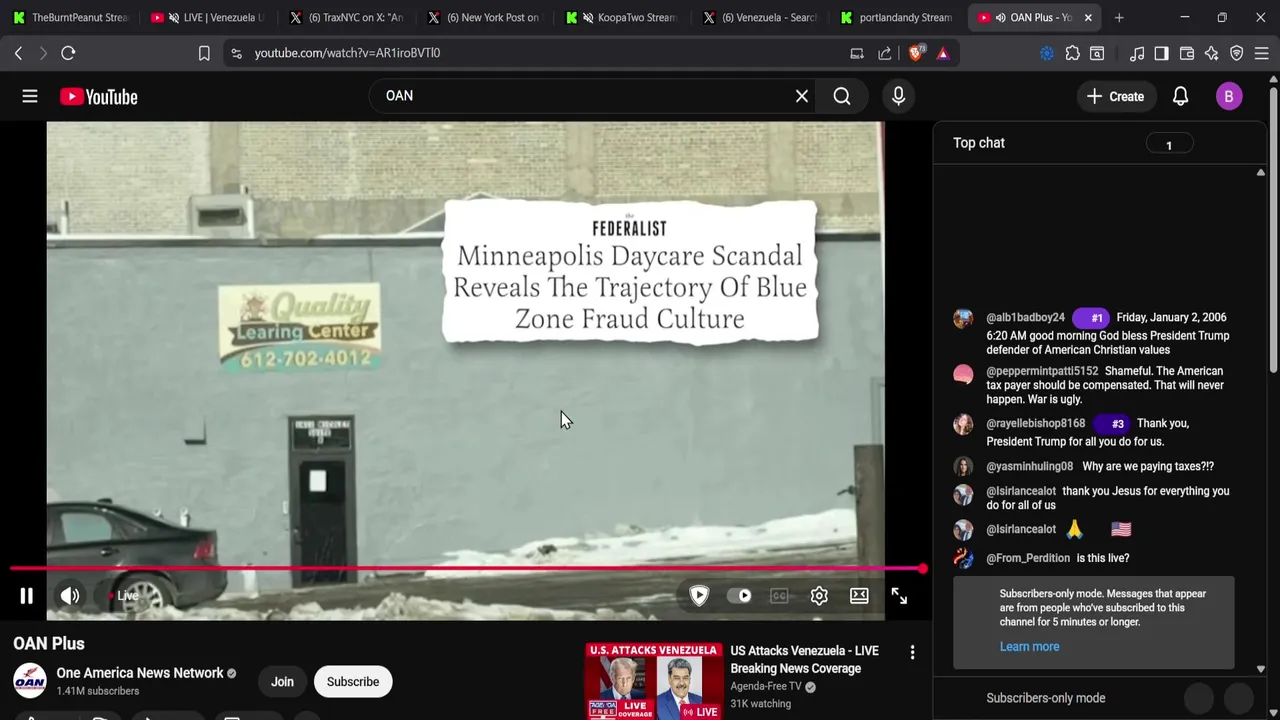
Task: Bookmark this page
Action: [x=204, y=53]
